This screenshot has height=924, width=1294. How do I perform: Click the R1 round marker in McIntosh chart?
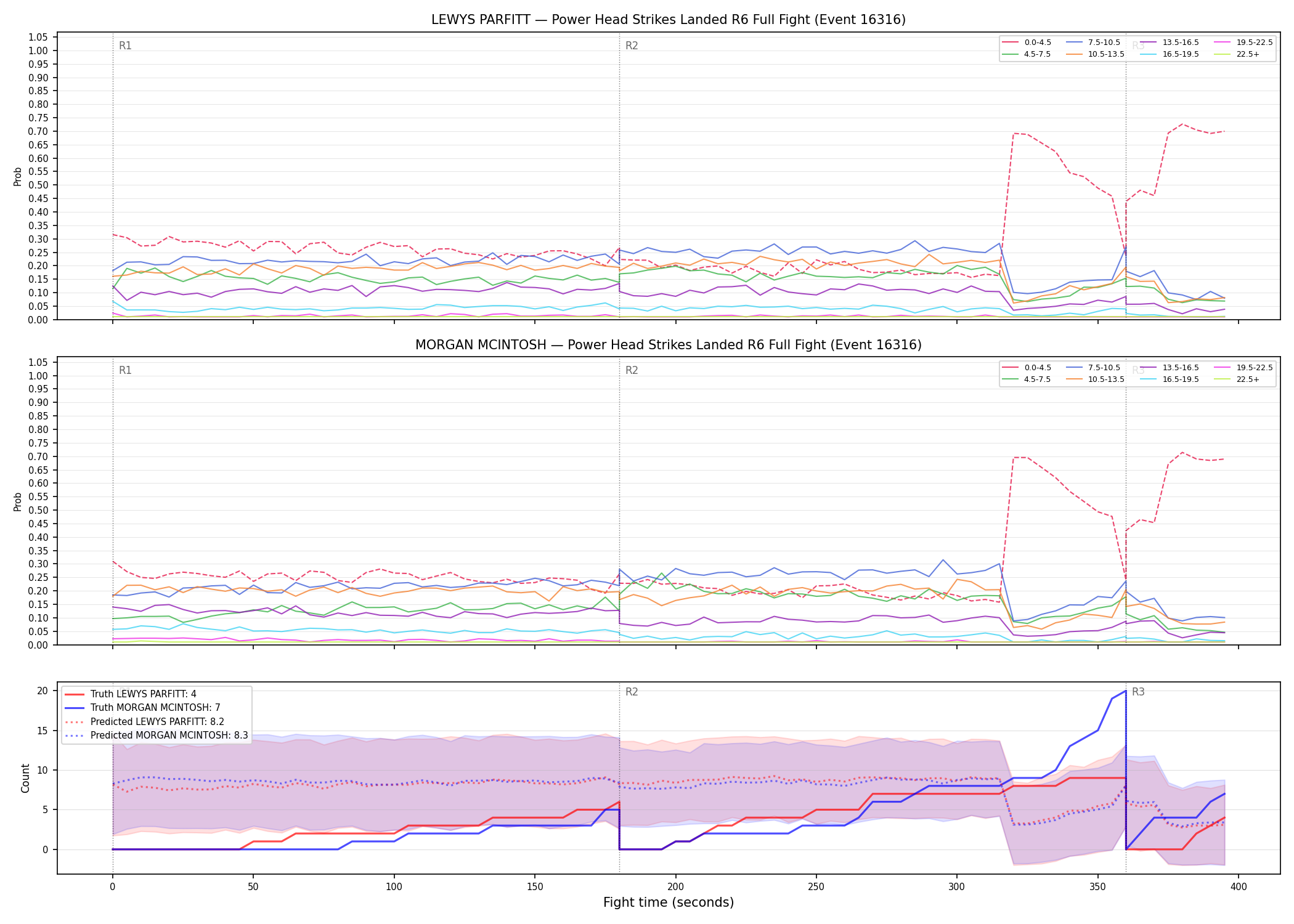coord(125,370)
